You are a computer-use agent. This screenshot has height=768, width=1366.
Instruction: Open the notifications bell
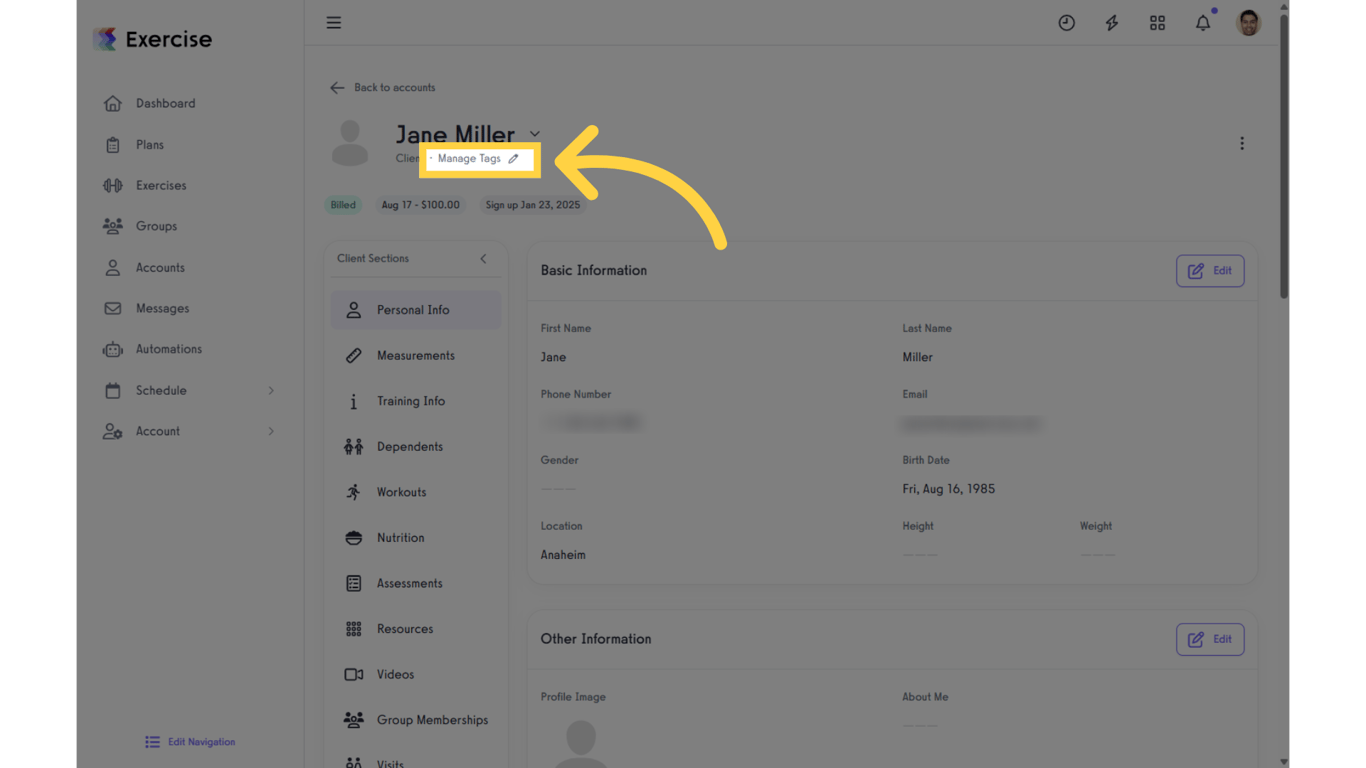coord(1202,22)
